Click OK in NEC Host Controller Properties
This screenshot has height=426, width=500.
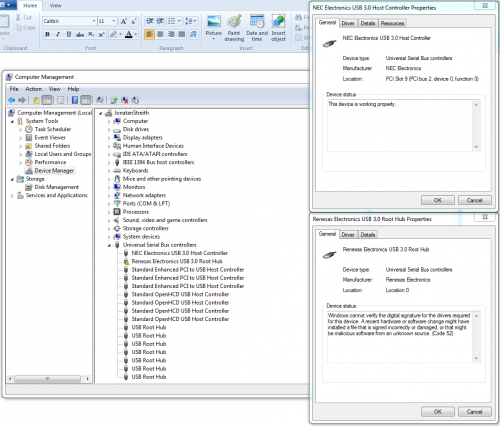(438, 200)
